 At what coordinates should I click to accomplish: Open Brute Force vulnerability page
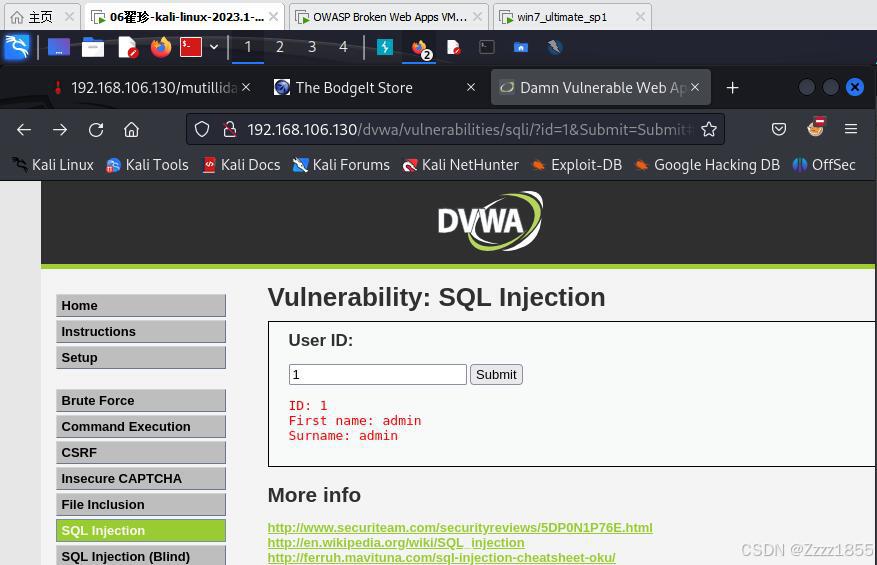click(141, 401)
